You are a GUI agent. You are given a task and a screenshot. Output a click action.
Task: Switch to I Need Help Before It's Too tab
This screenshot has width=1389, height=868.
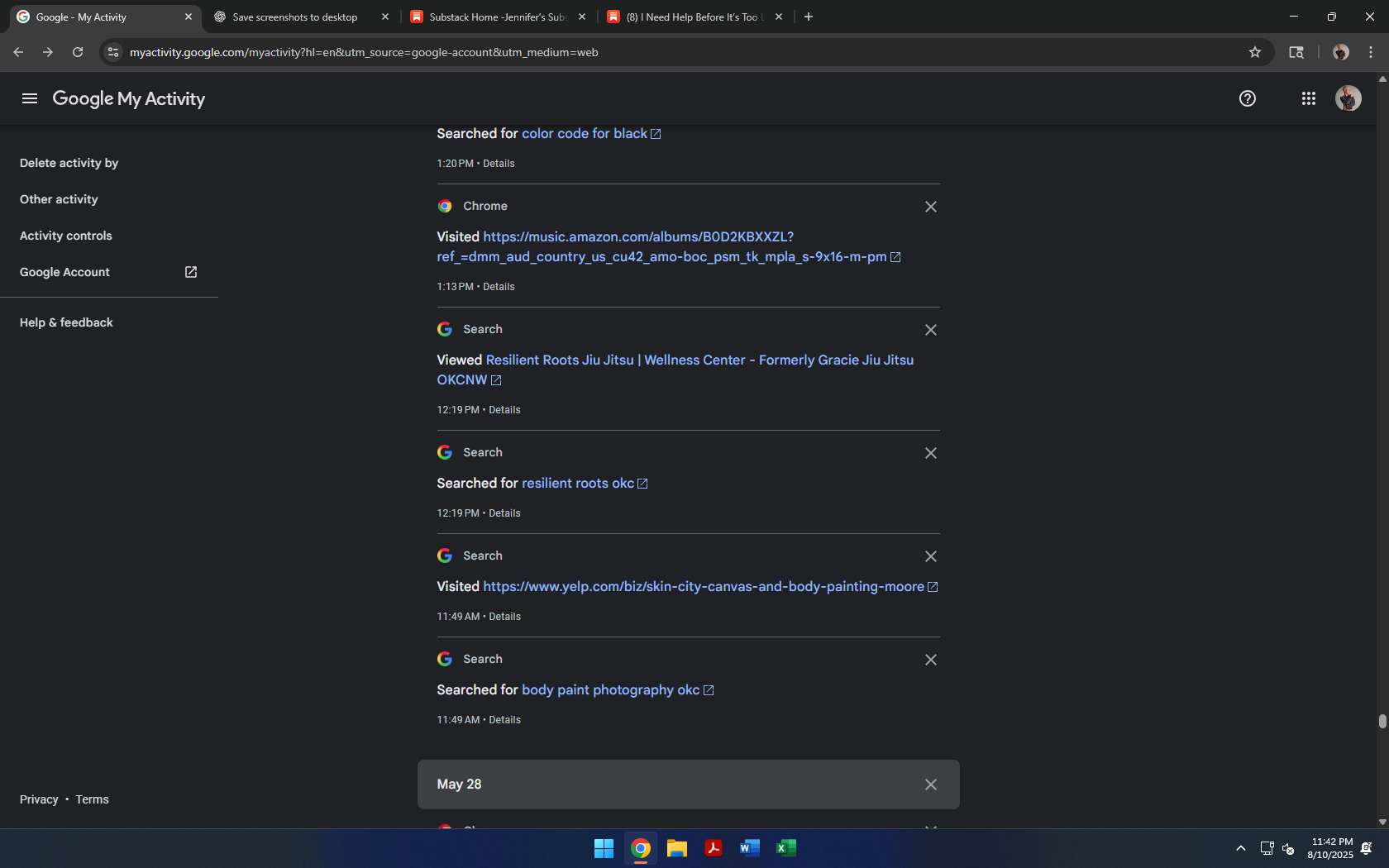695,17
